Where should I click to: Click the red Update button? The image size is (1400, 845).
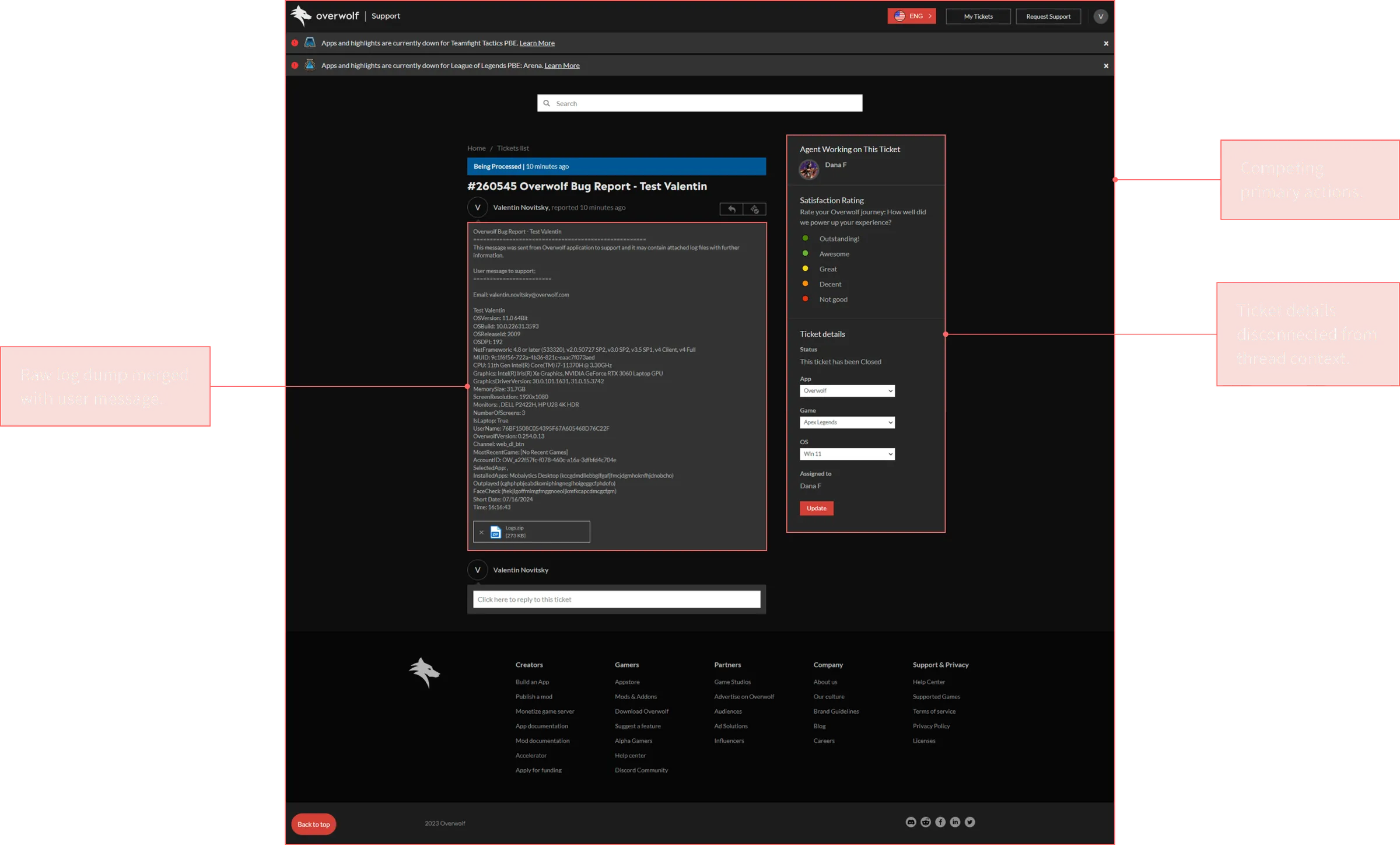(816, 508)
